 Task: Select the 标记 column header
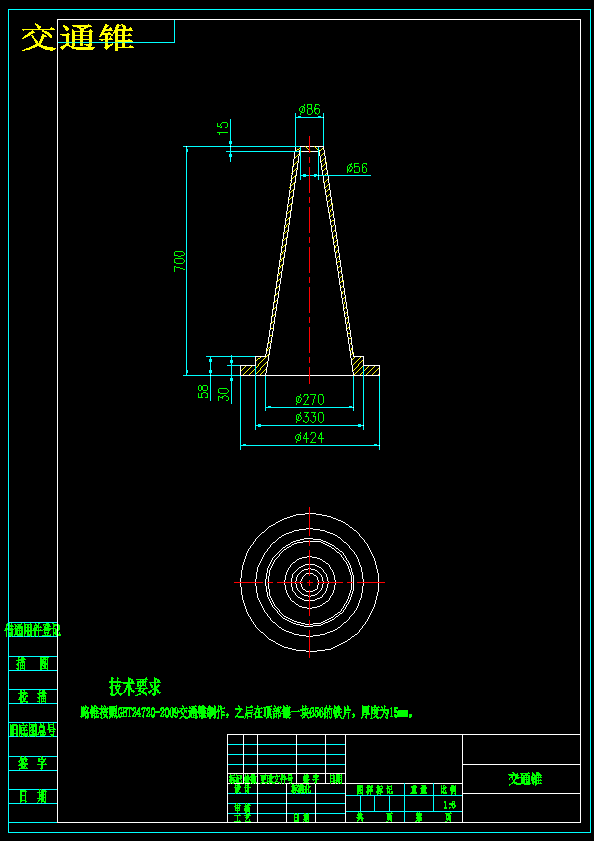(236, 779)
